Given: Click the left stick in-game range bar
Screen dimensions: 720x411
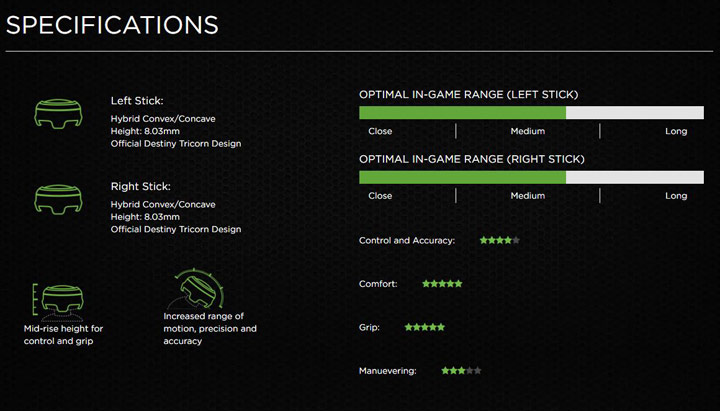Looking at the screenshot, I should coord(532,112).
